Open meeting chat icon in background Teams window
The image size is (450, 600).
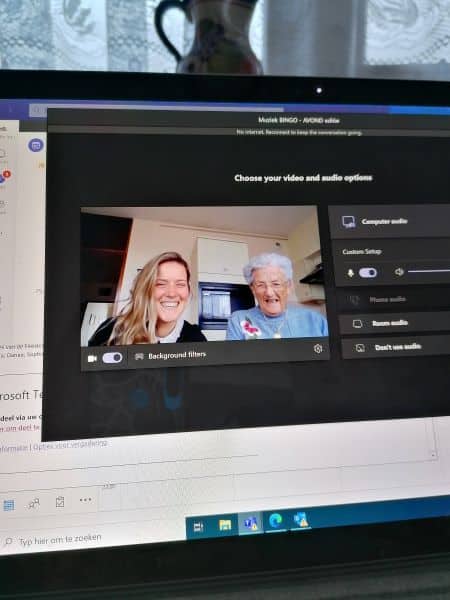click(36, 145)
